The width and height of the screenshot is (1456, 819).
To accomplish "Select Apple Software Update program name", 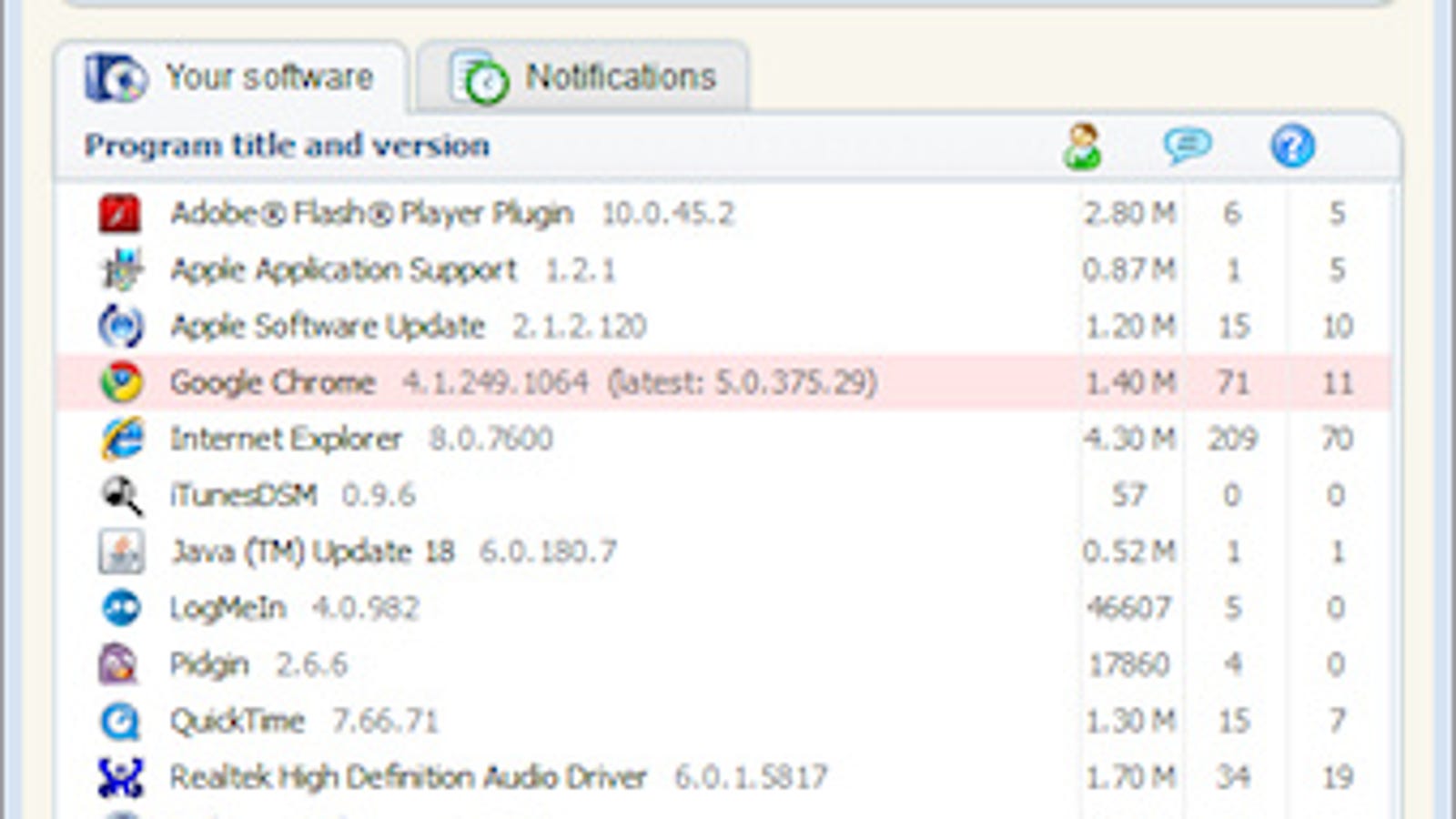I will point(328,326).
